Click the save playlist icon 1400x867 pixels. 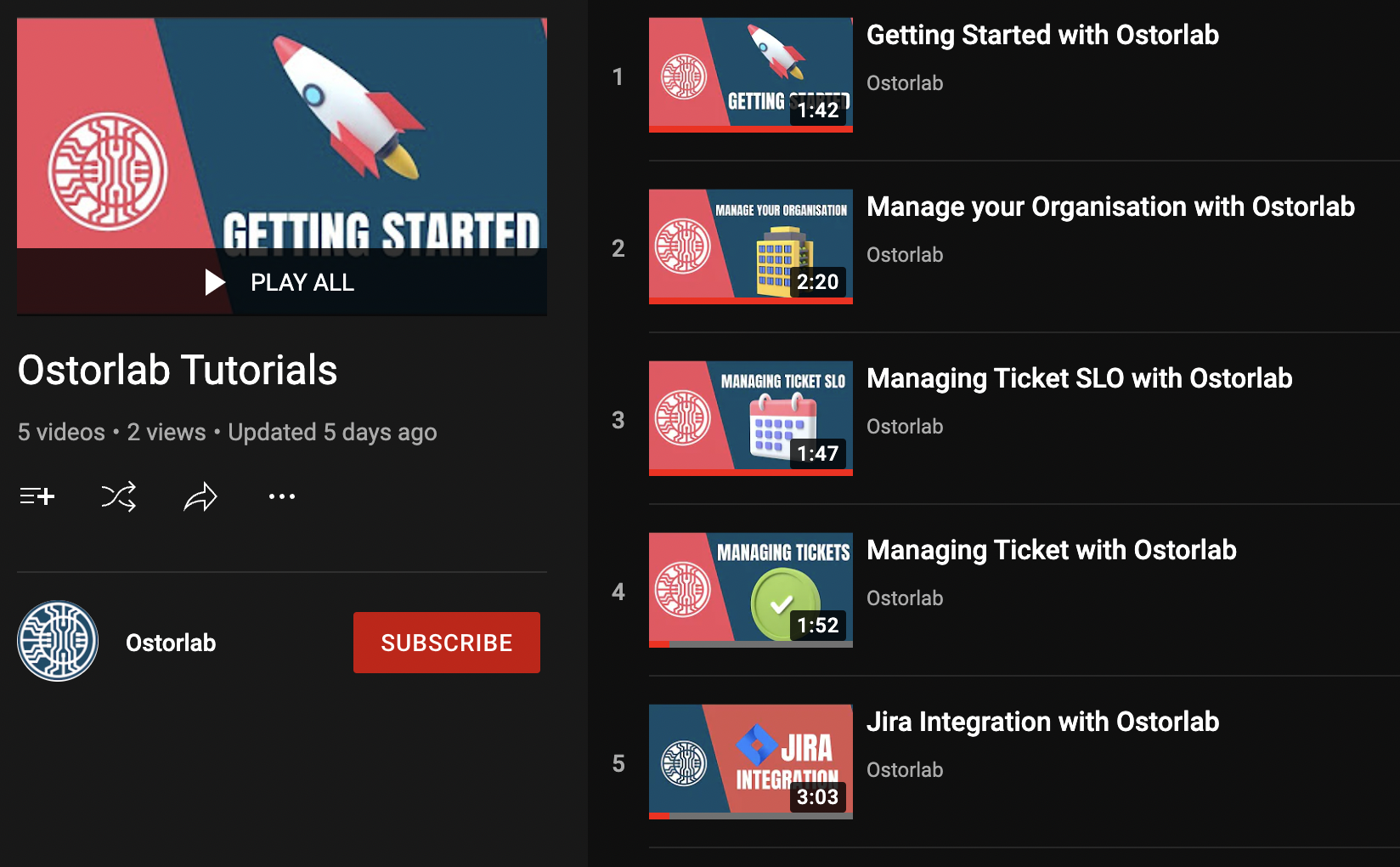(x=37, y=496)
